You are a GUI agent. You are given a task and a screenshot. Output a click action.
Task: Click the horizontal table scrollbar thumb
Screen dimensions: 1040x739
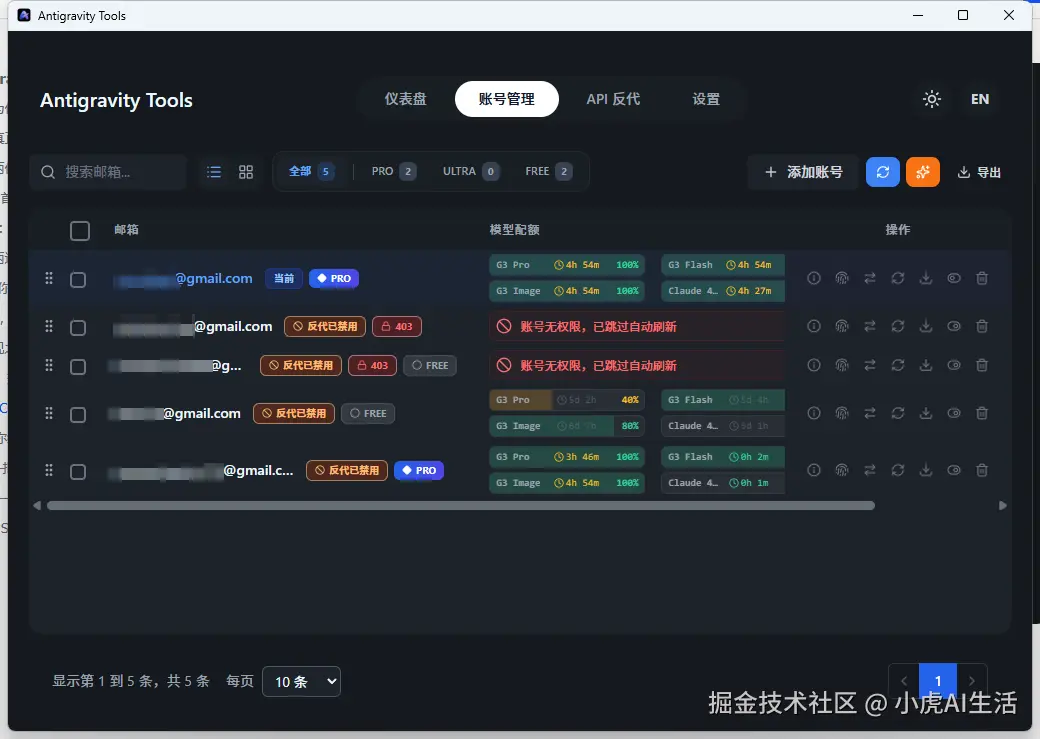461,505
